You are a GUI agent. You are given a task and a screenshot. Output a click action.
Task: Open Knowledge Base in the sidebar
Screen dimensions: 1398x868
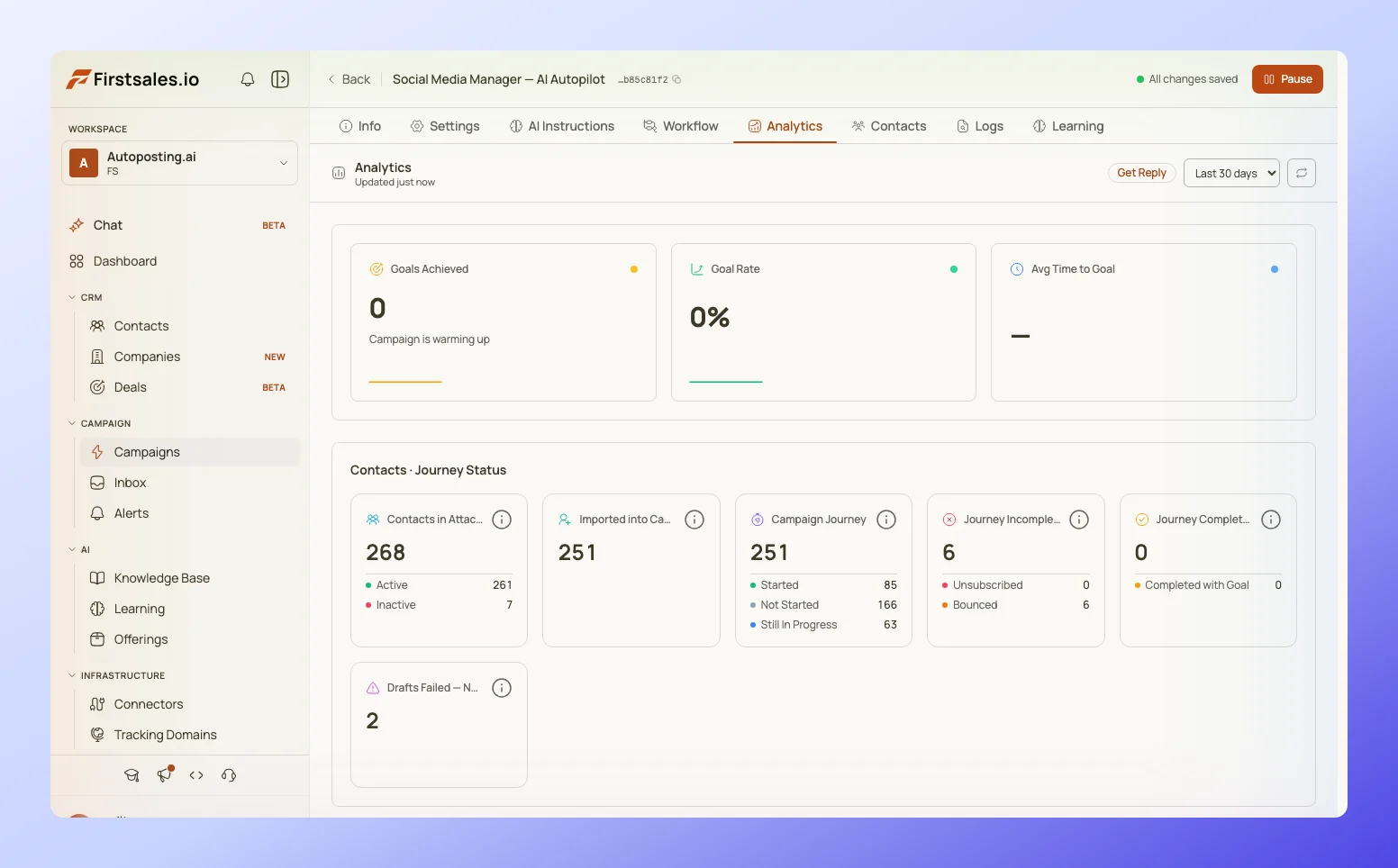[x=190, y=578]
